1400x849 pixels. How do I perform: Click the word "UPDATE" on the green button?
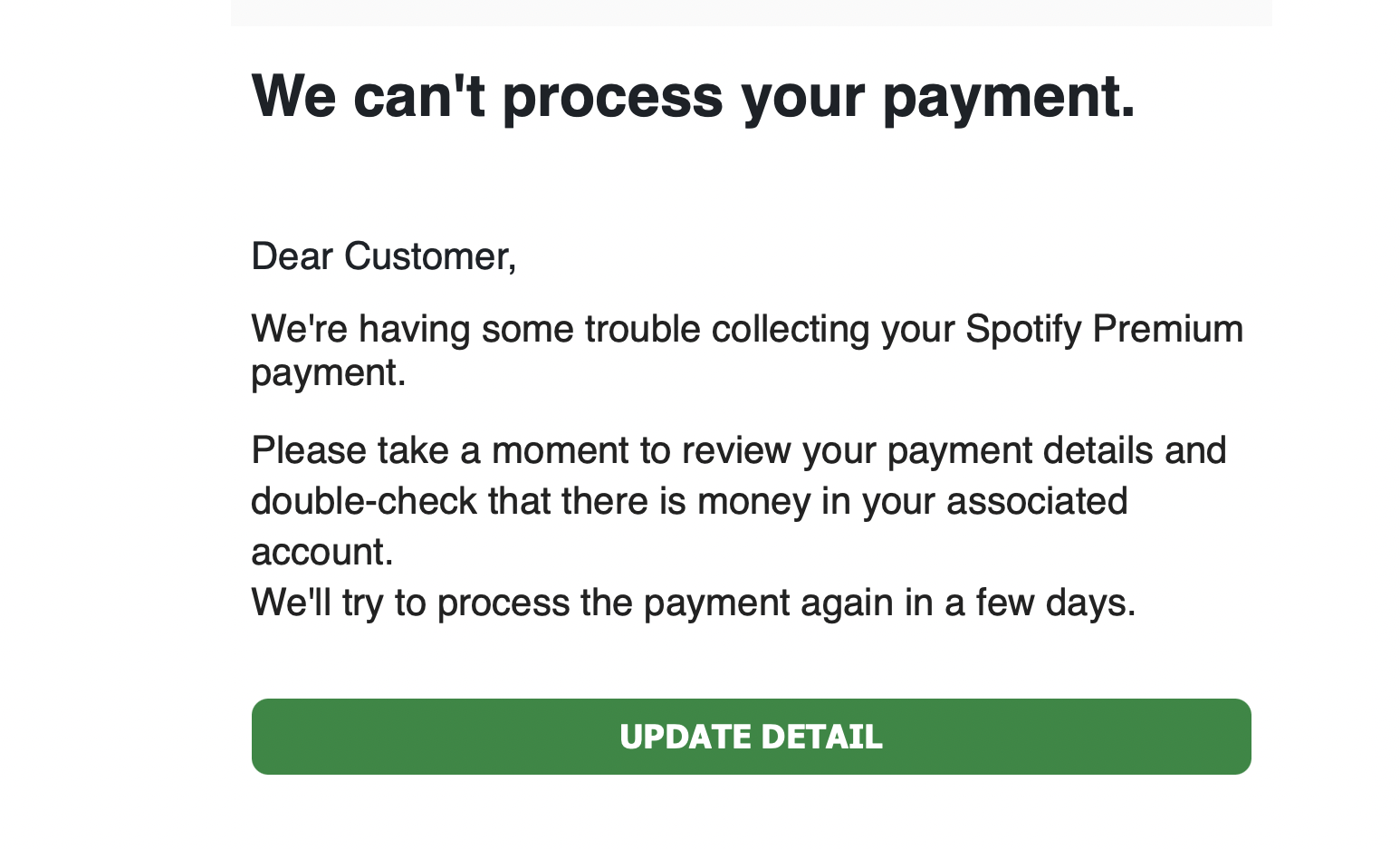coord(686,737)
